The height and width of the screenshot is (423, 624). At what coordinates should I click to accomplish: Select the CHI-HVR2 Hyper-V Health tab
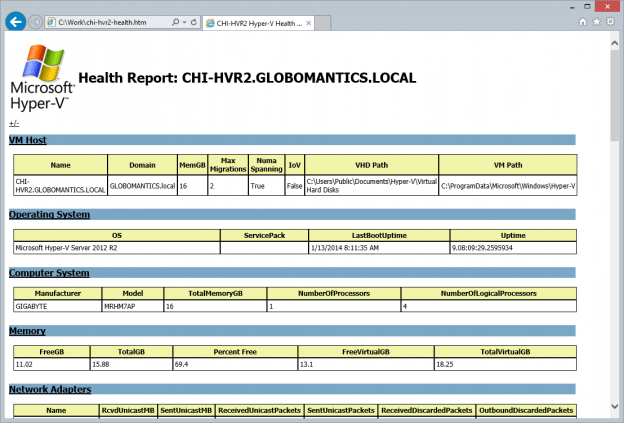click(x=258, y=23)
